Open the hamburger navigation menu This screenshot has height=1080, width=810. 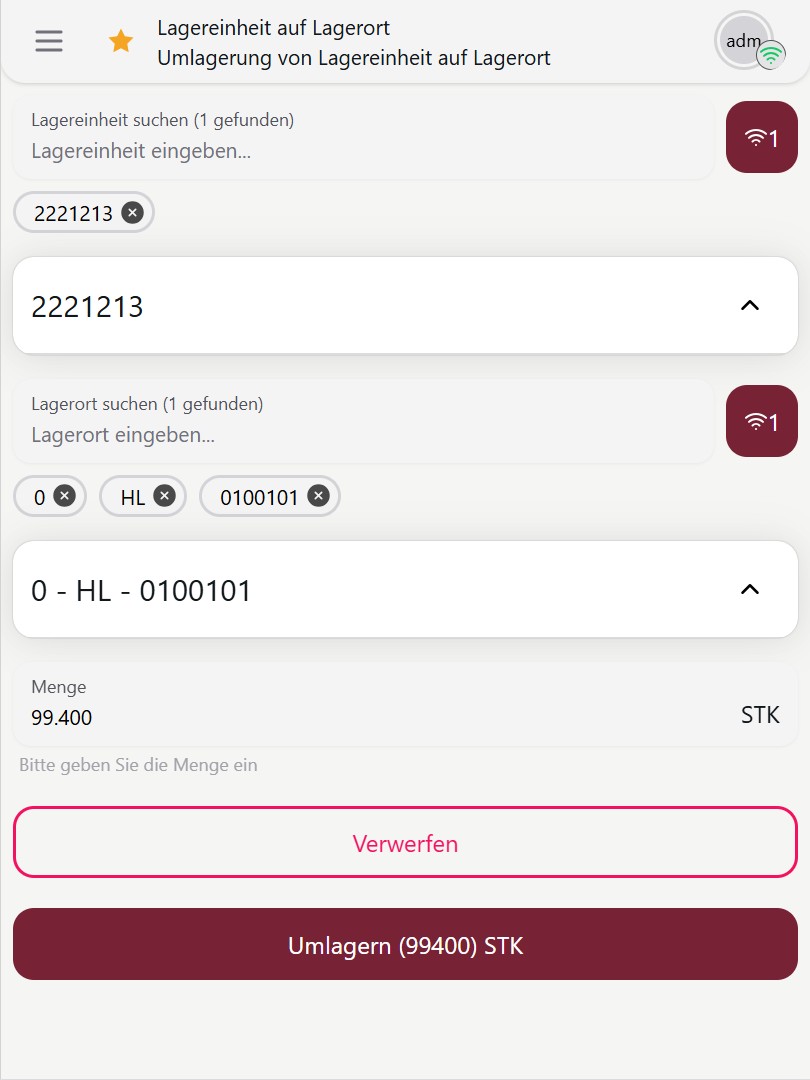tap(48, 41)
